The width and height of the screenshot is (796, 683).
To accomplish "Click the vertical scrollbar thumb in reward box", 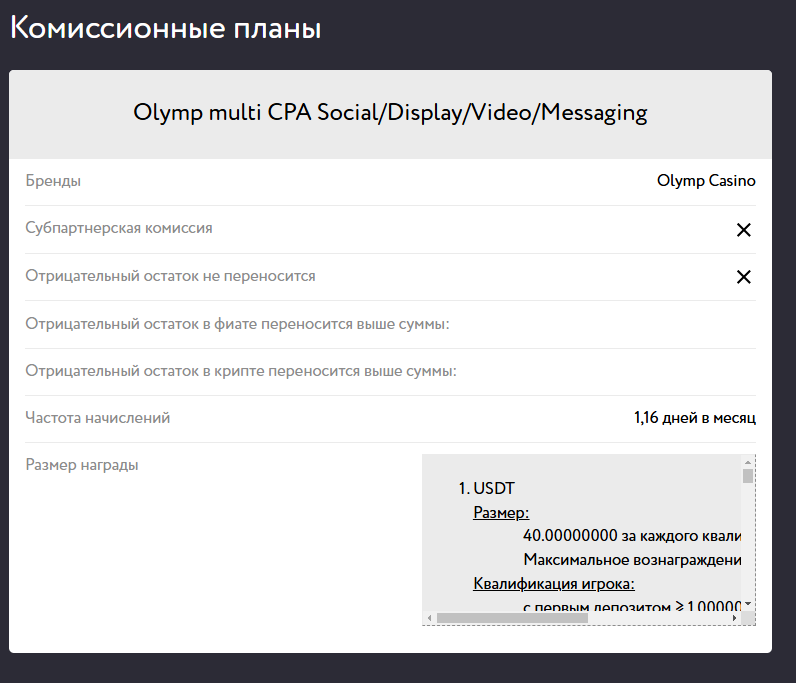I will coord(748,476).
